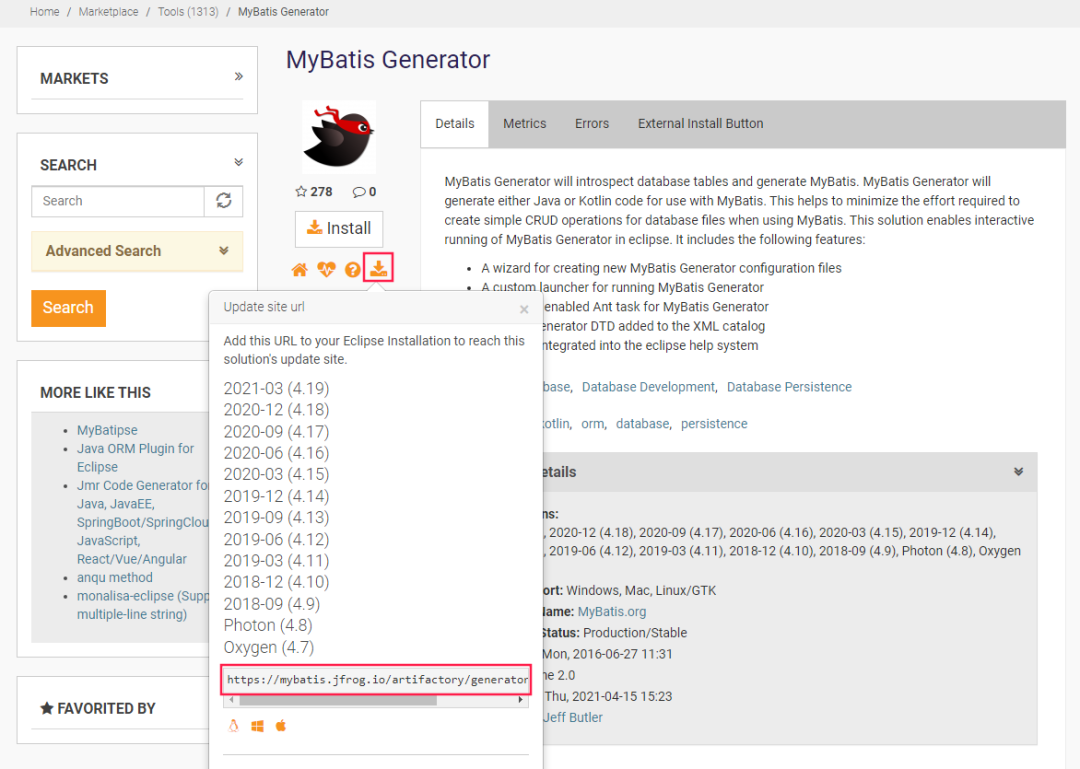Open the External Install Button tab

coord(700,123)
